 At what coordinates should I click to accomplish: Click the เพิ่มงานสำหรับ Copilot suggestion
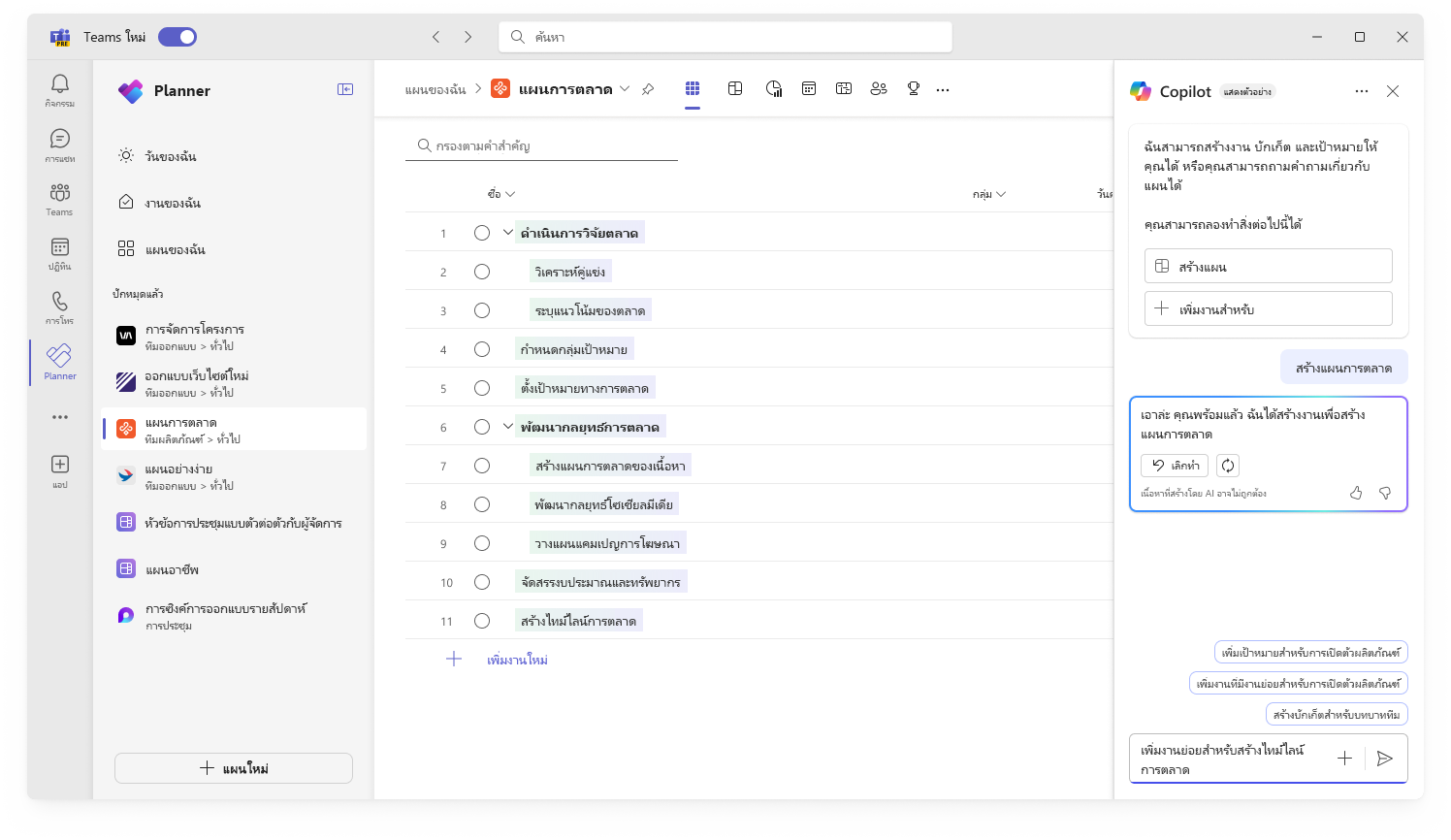(1269, 308)
